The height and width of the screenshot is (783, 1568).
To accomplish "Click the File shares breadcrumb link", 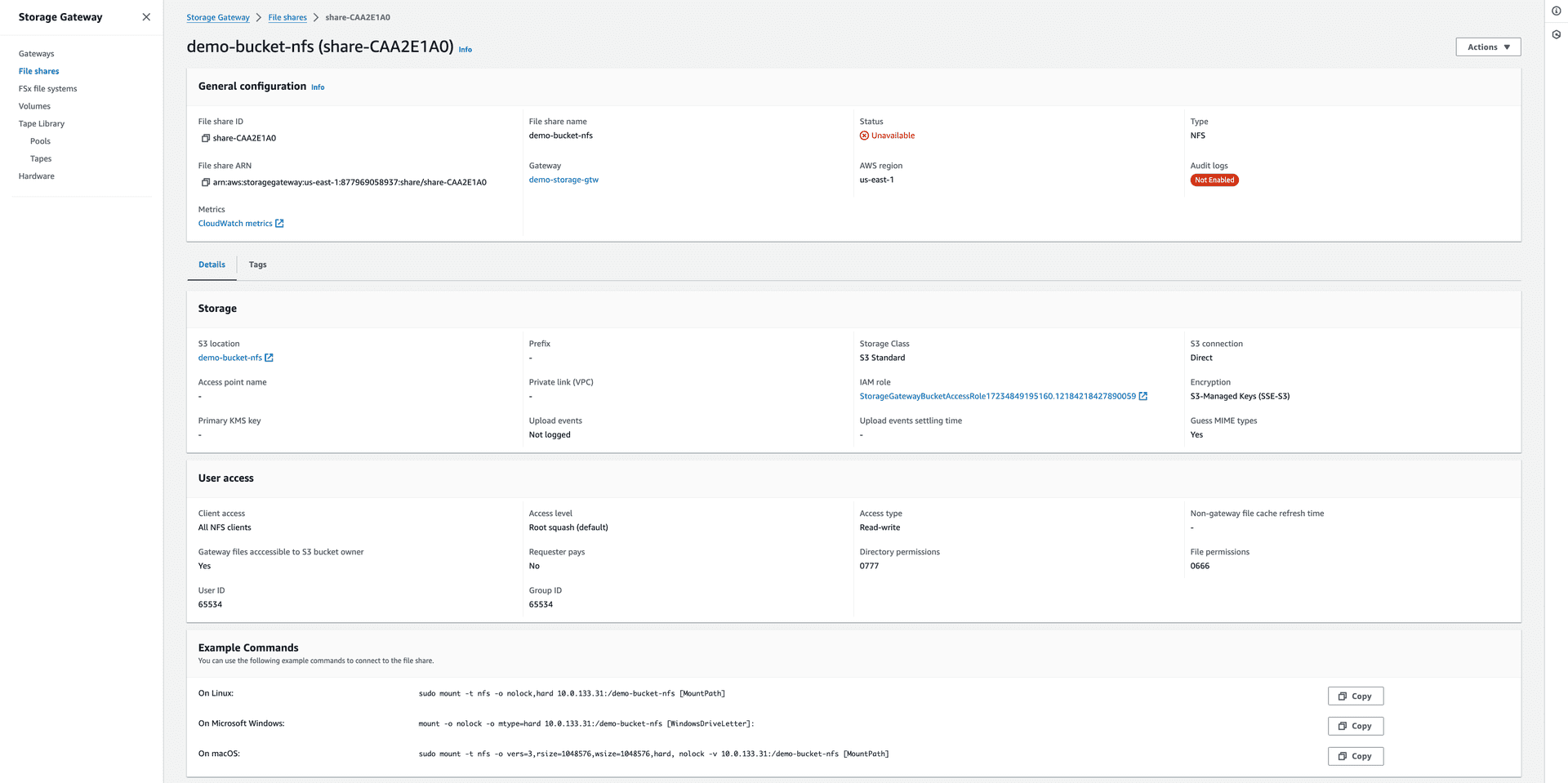I will pos(287,17).
